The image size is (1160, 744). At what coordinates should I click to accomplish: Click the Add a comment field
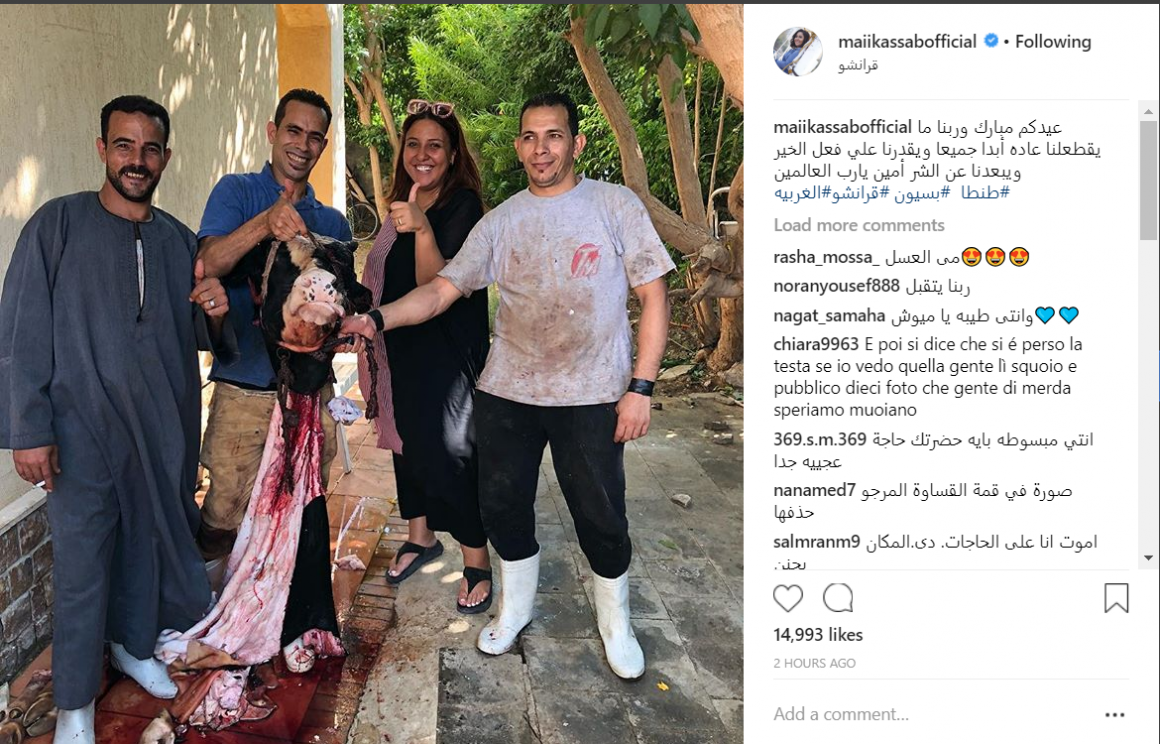click(x=932, y=714)
